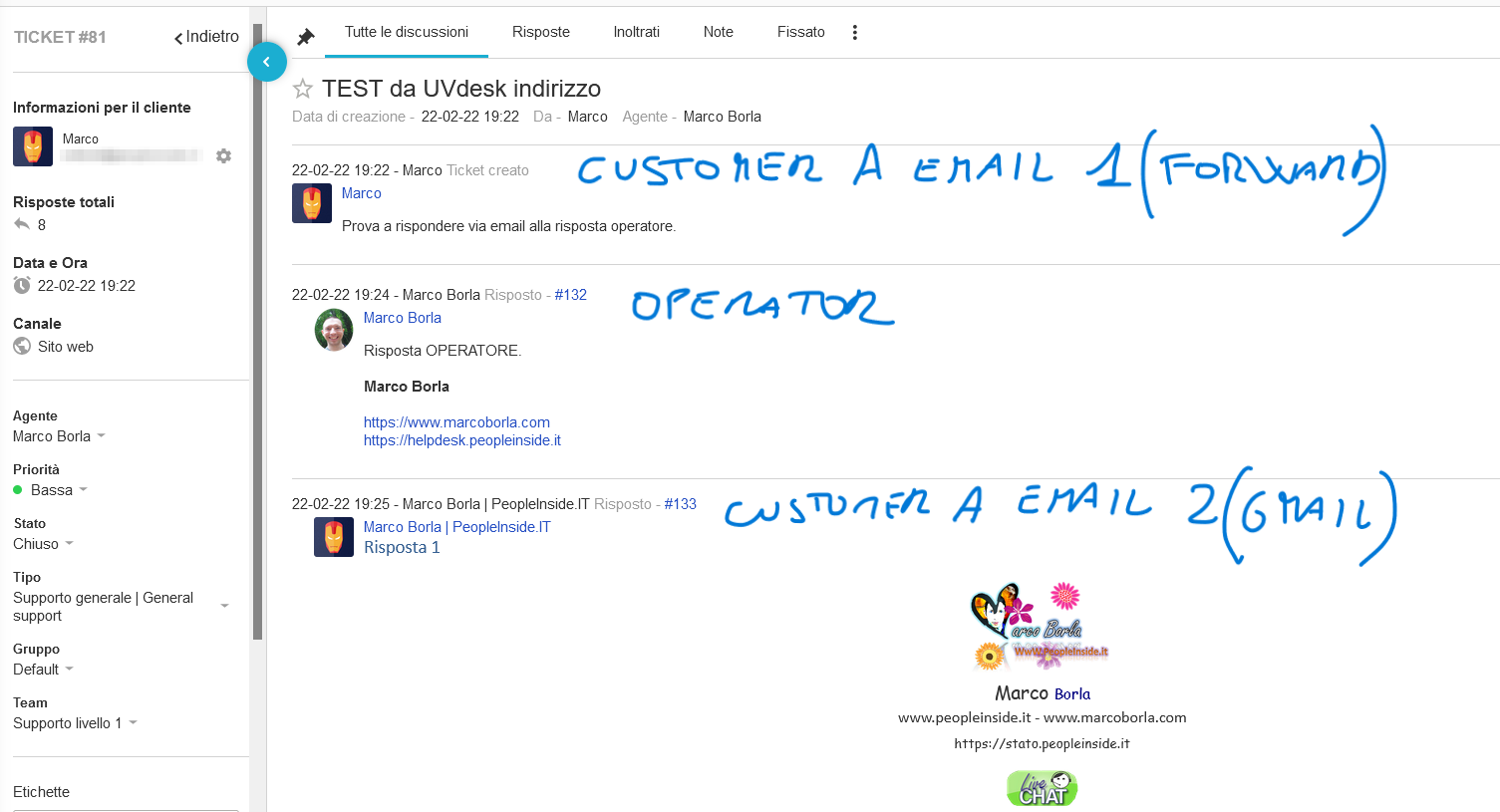Click total replies count 8
Image resolution: width=1500 pixels, height=812 pixels.
42,225
